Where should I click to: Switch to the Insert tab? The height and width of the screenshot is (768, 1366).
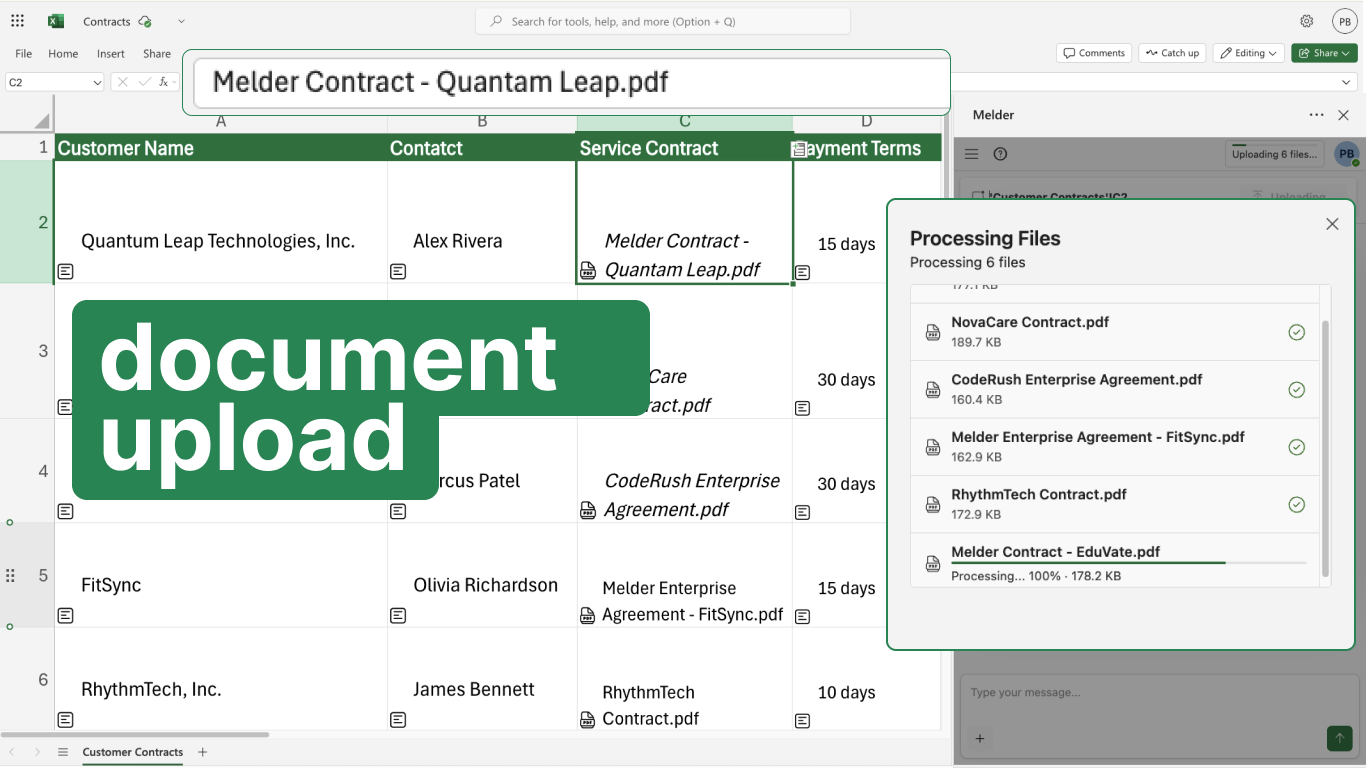pyautogui.click(x=111, y=53)
